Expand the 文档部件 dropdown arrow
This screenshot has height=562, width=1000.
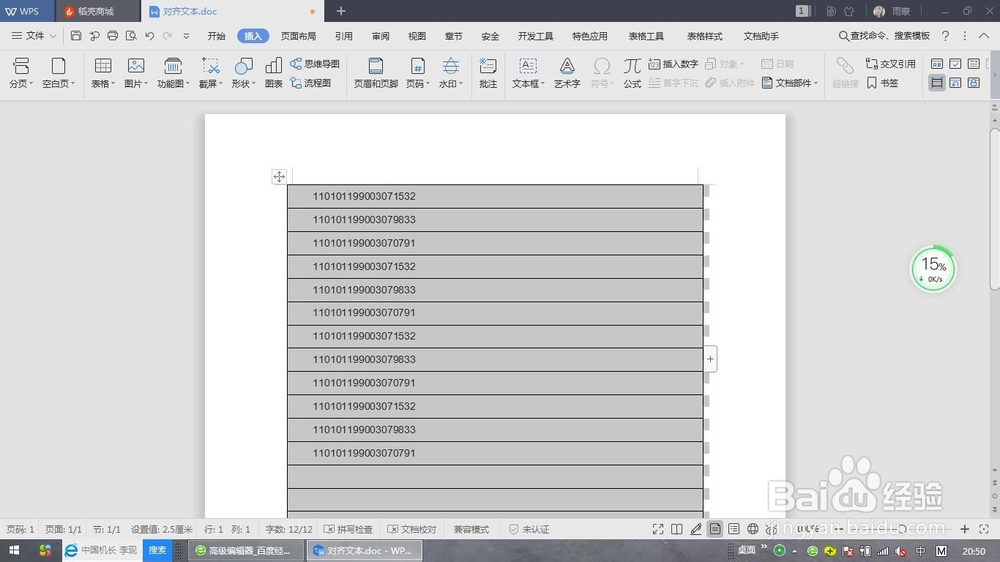point(816,84)
